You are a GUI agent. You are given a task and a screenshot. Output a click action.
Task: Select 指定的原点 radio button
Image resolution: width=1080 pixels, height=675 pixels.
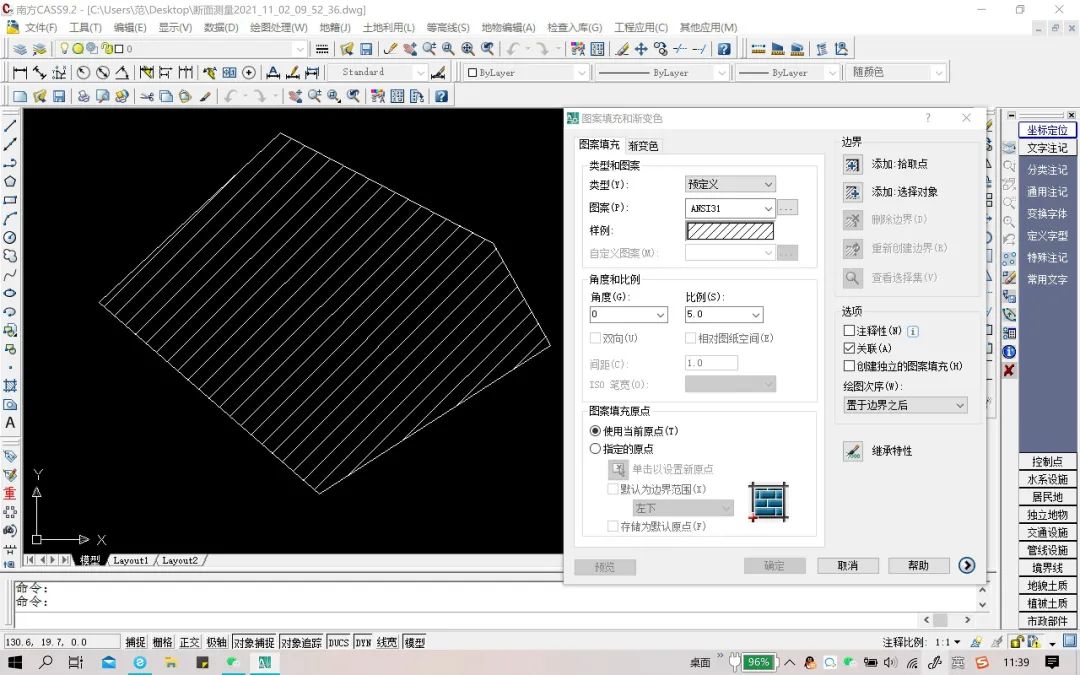(x=595, y=448)
